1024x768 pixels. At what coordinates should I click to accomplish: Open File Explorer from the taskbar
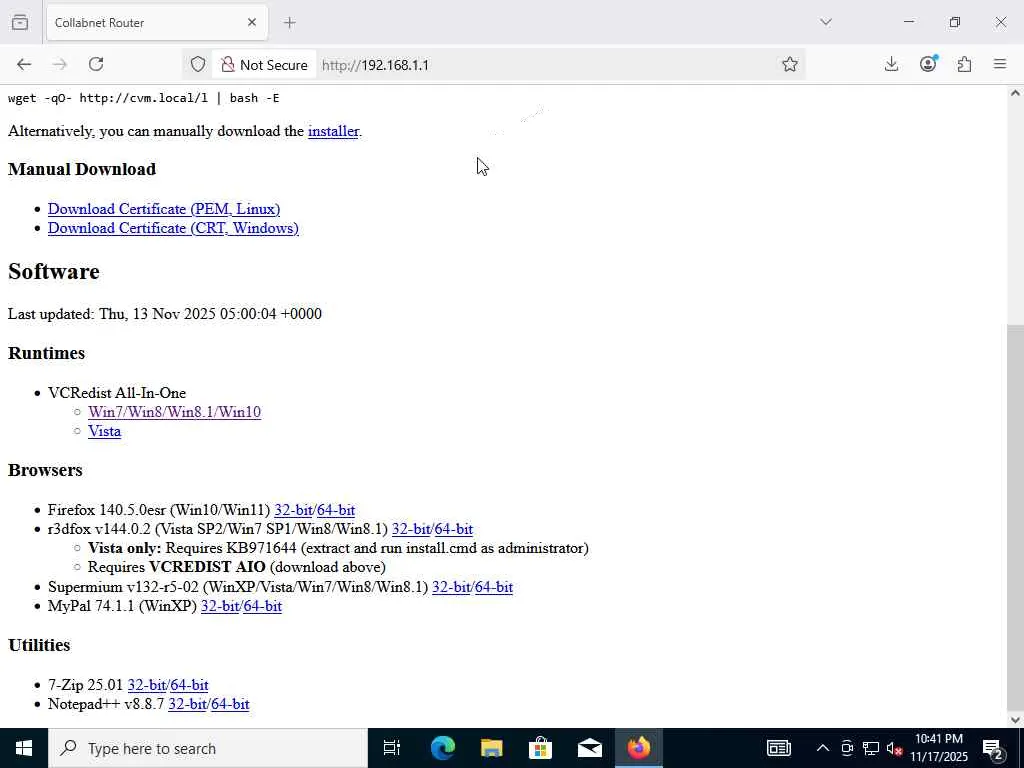[491, 748]
